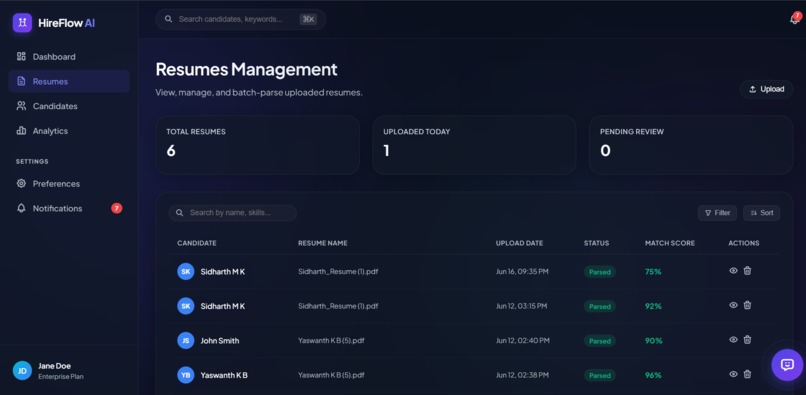Focus the Search by name, skills field
This screenshot has width=806, height=395.
(233, 213)
